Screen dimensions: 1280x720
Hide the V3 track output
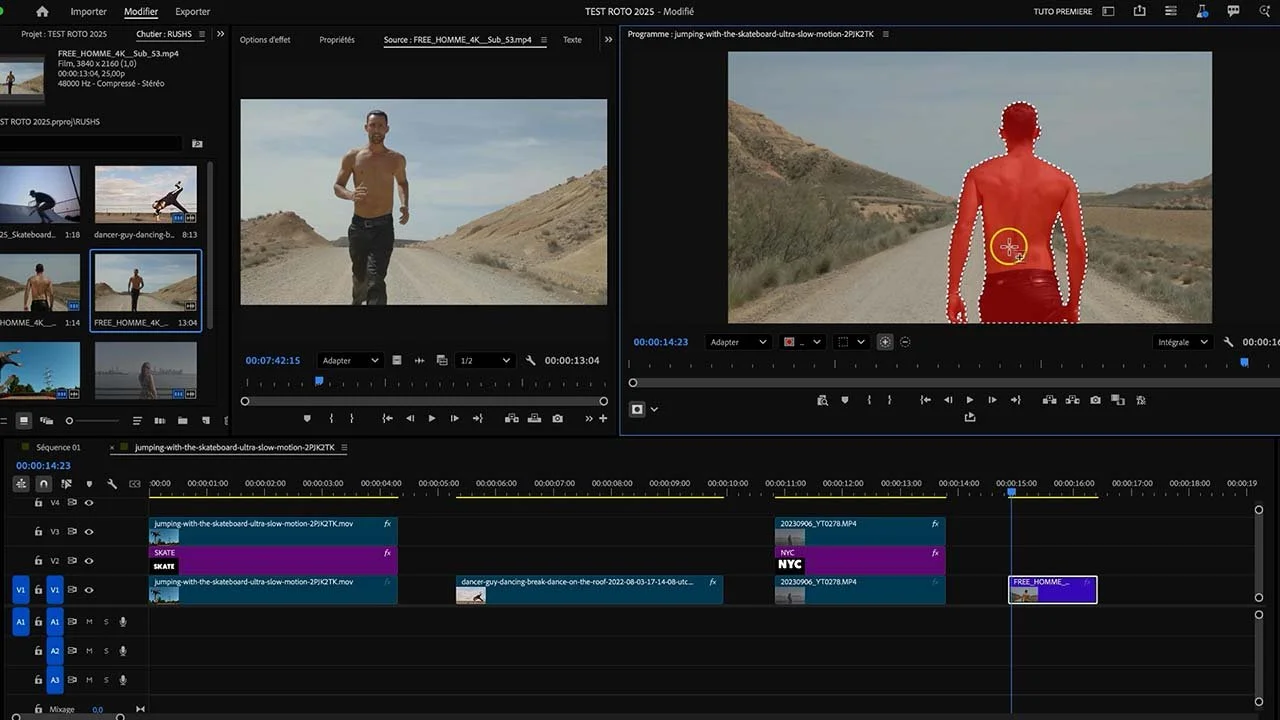pyautogui.click(x=89, y=532)
